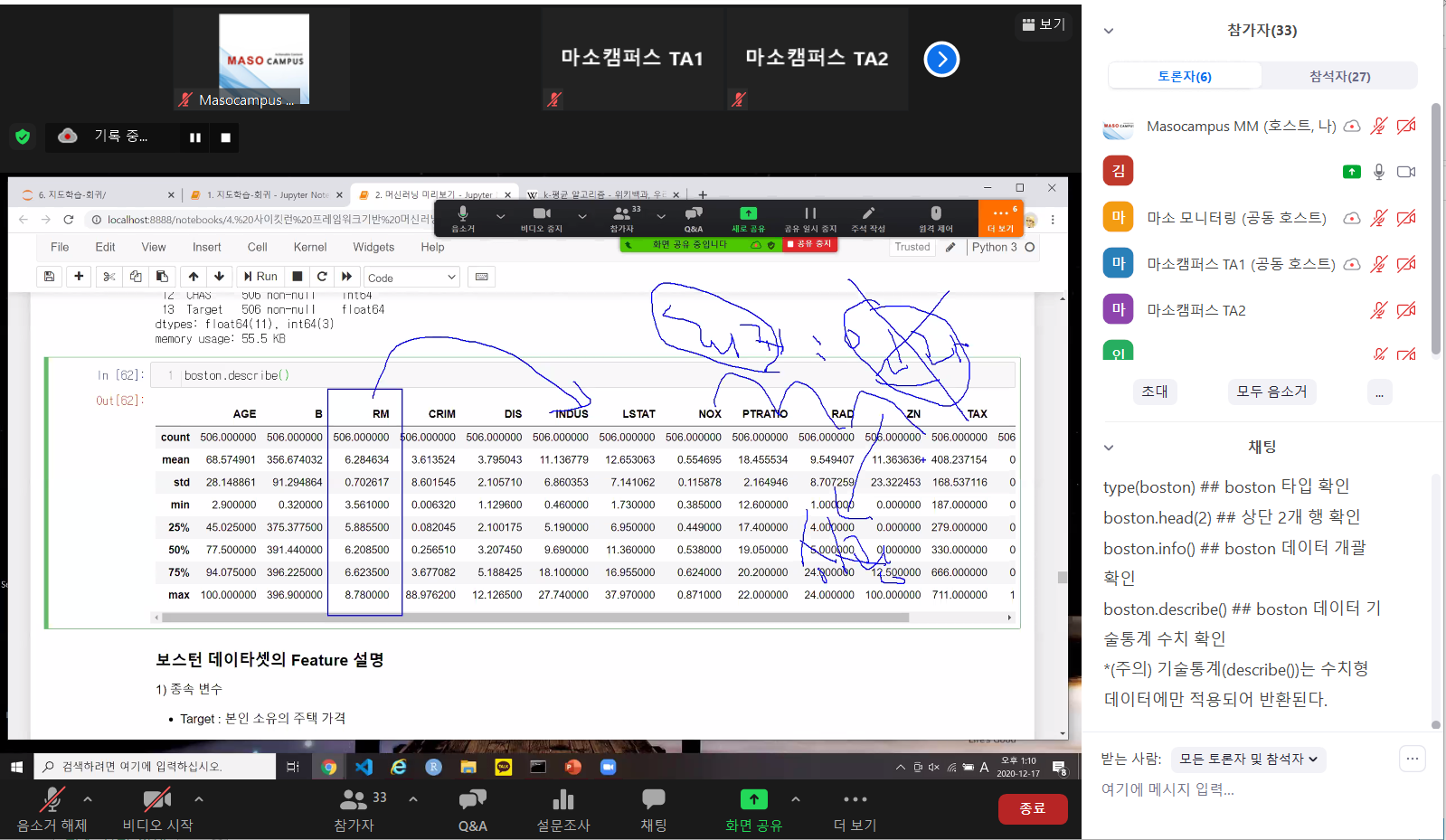Click the chat message input field

coord(1248,789)
